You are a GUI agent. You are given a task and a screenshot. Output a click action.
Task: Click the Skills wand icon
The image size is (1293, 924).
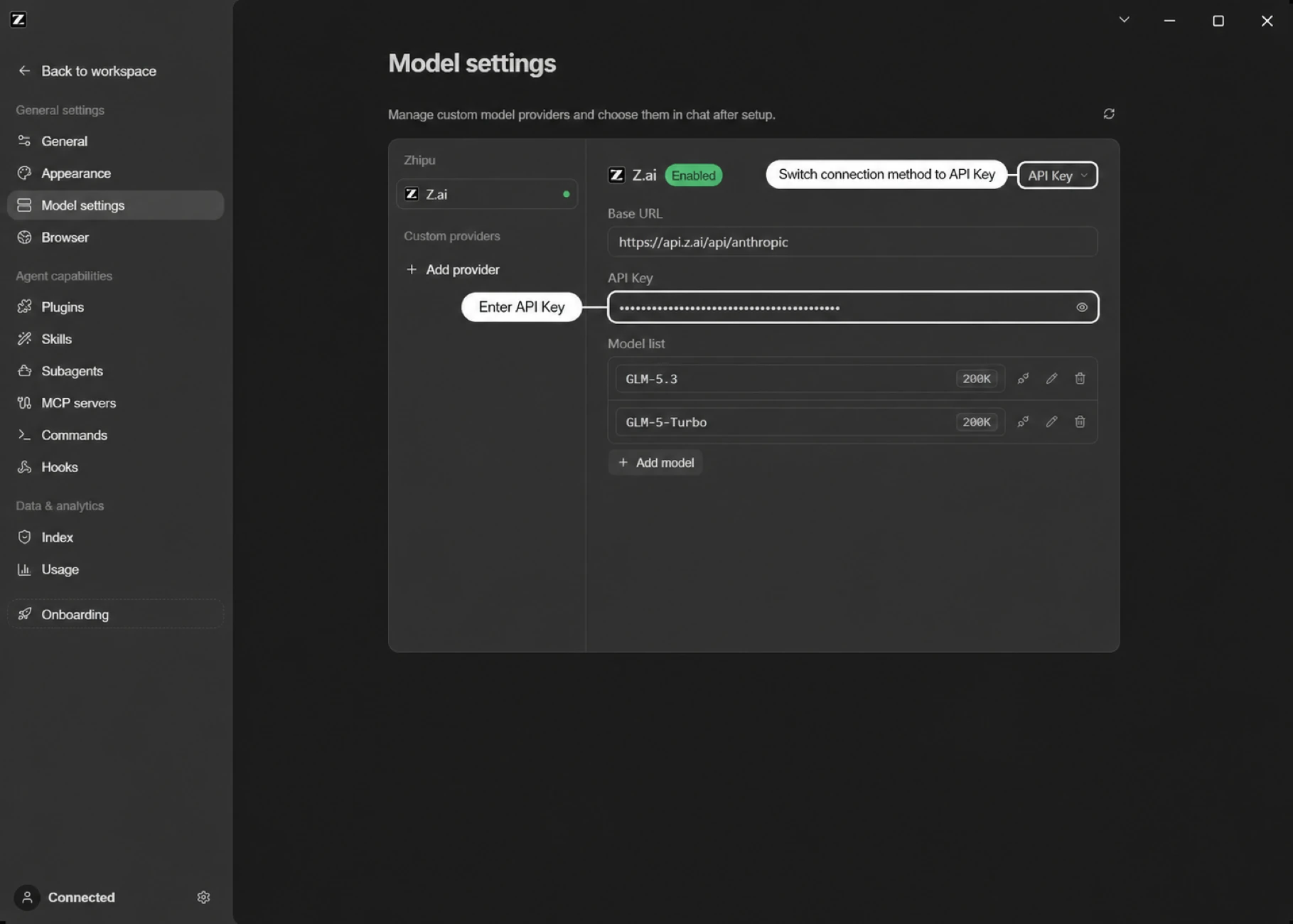point(24,338)
